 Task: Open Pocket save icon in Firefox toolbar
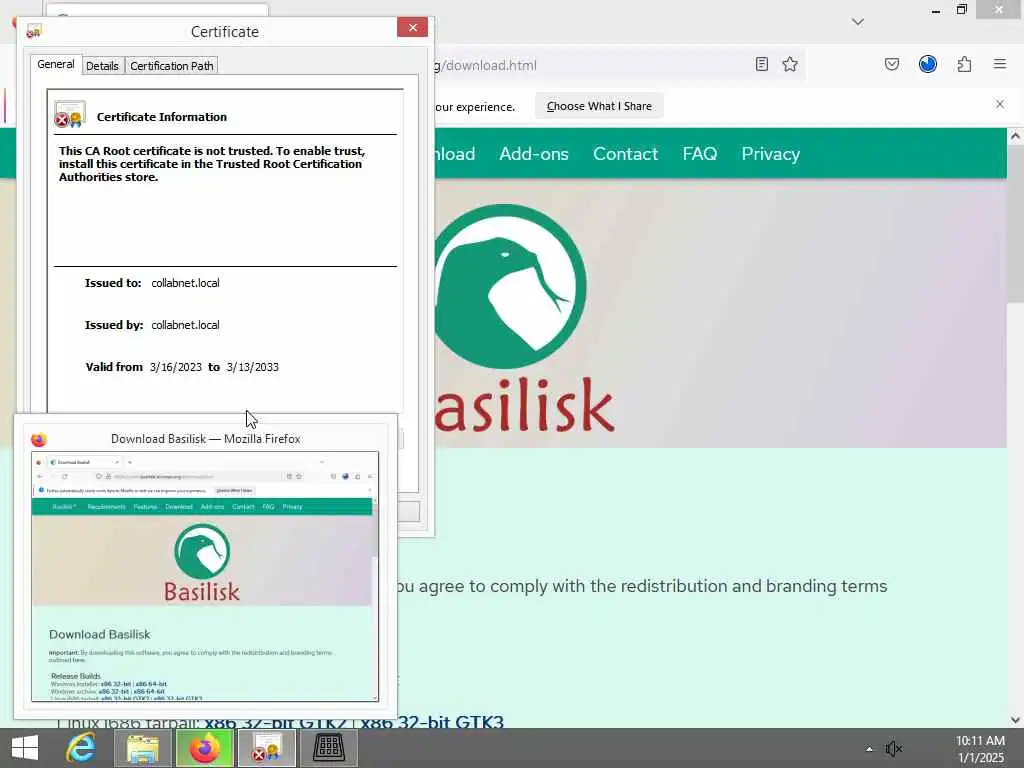click(892, 64)
